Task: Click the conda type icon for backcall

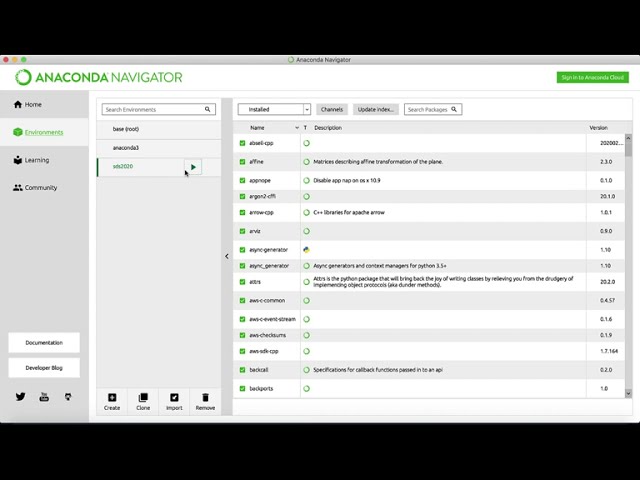Action: click(307, 370)
